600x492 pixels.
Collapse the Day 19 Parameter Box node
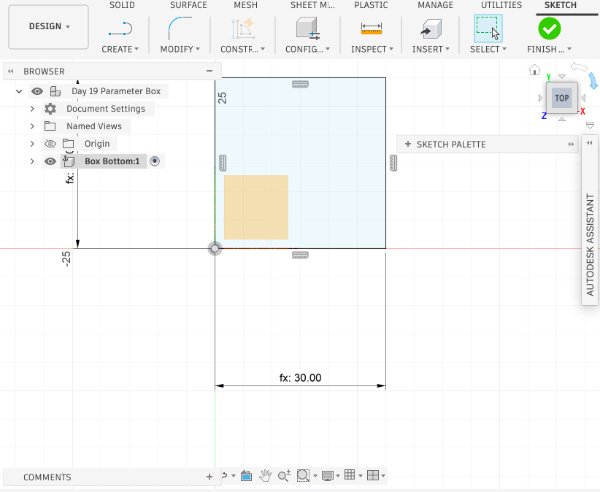(19, 91)
